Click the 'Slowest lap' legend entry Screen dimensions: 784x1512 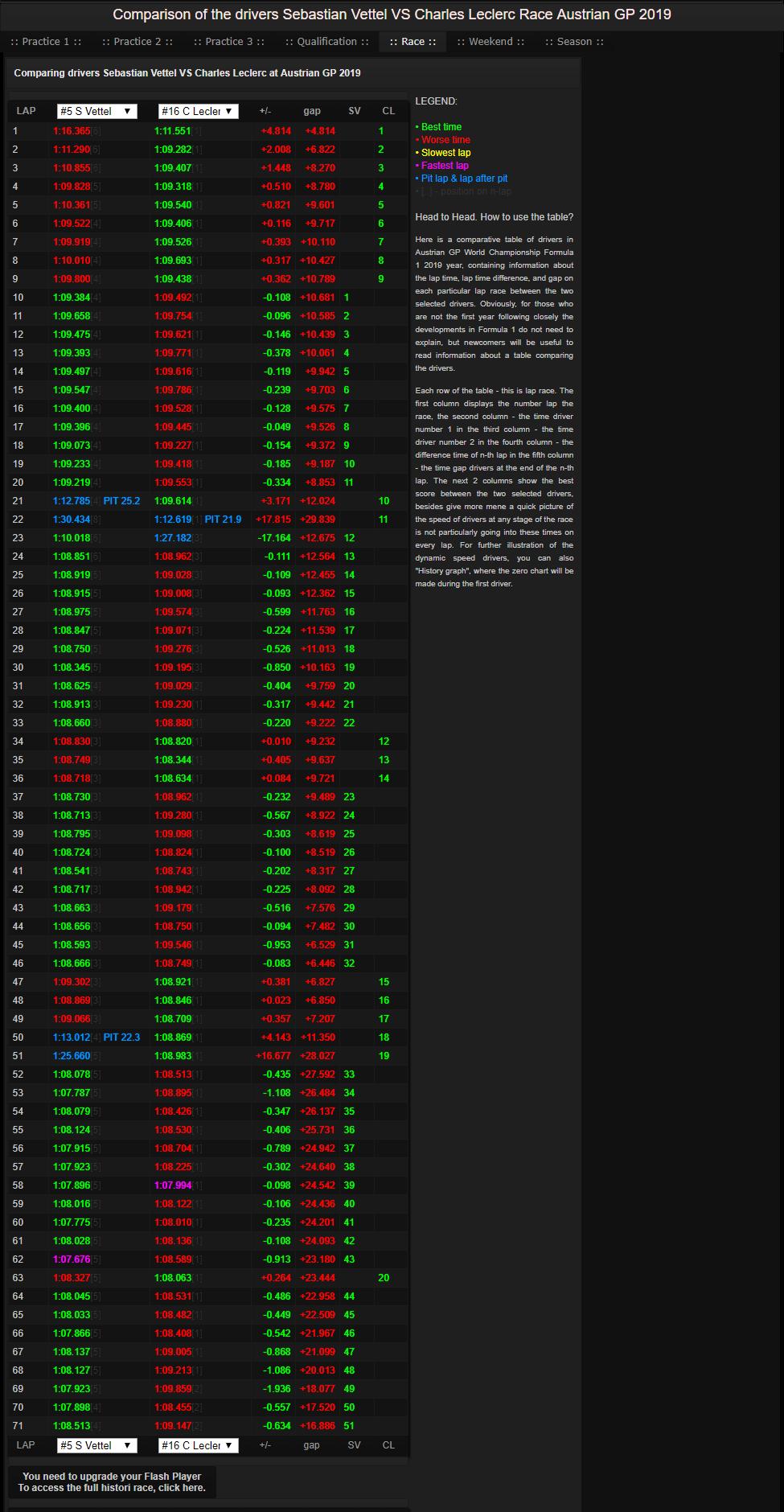pyautogui.click(x=443, y=153)
